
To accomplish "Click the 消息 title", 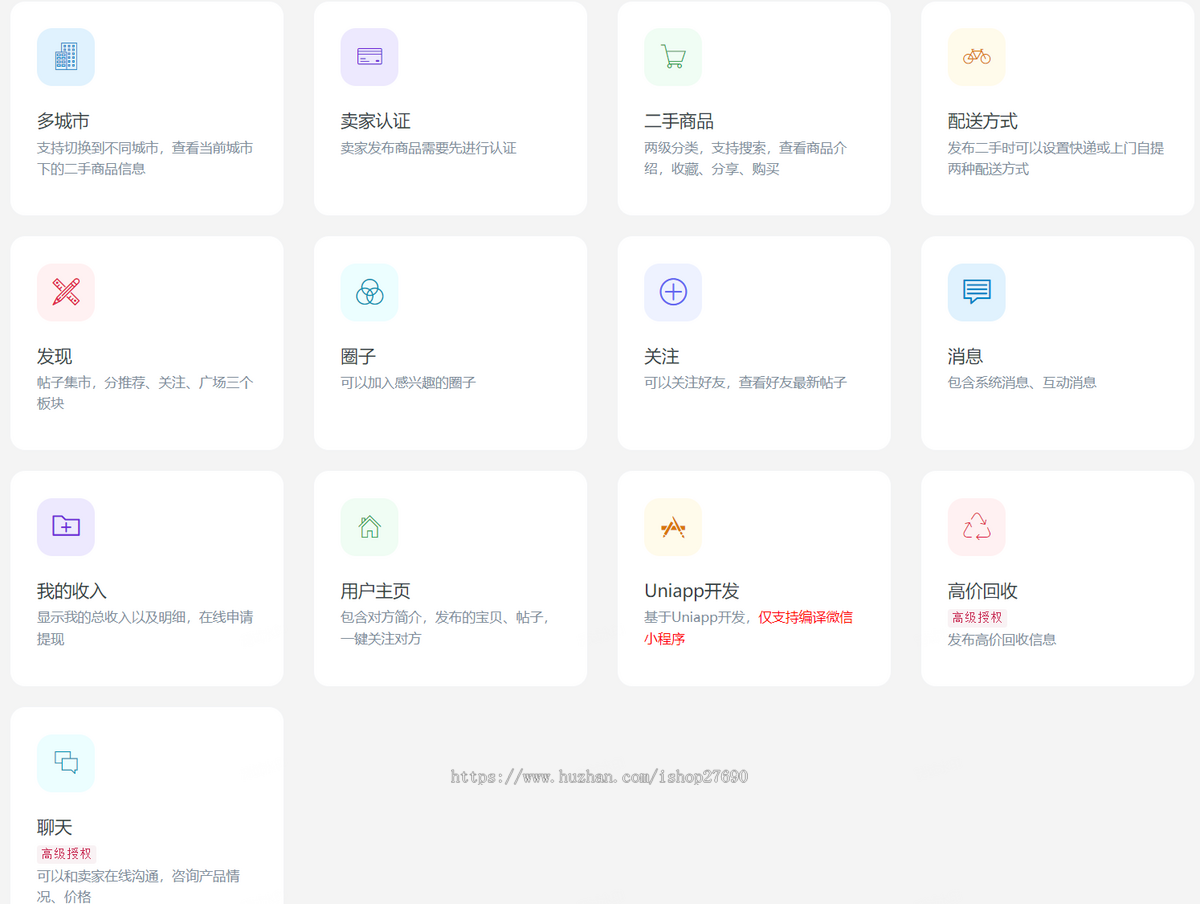I will click(965, 356).
